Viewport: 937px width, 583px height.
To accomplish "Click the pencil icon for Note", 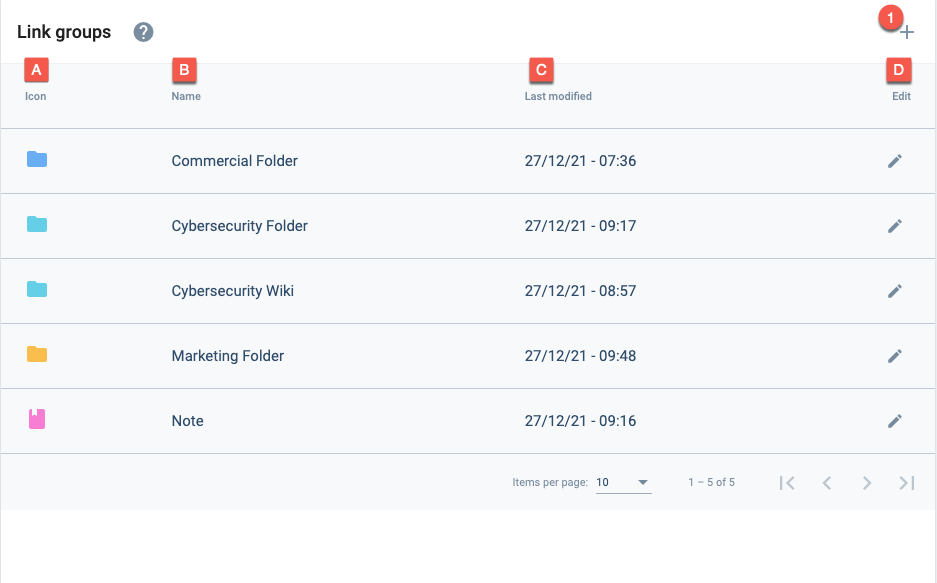I will [895, 422].
